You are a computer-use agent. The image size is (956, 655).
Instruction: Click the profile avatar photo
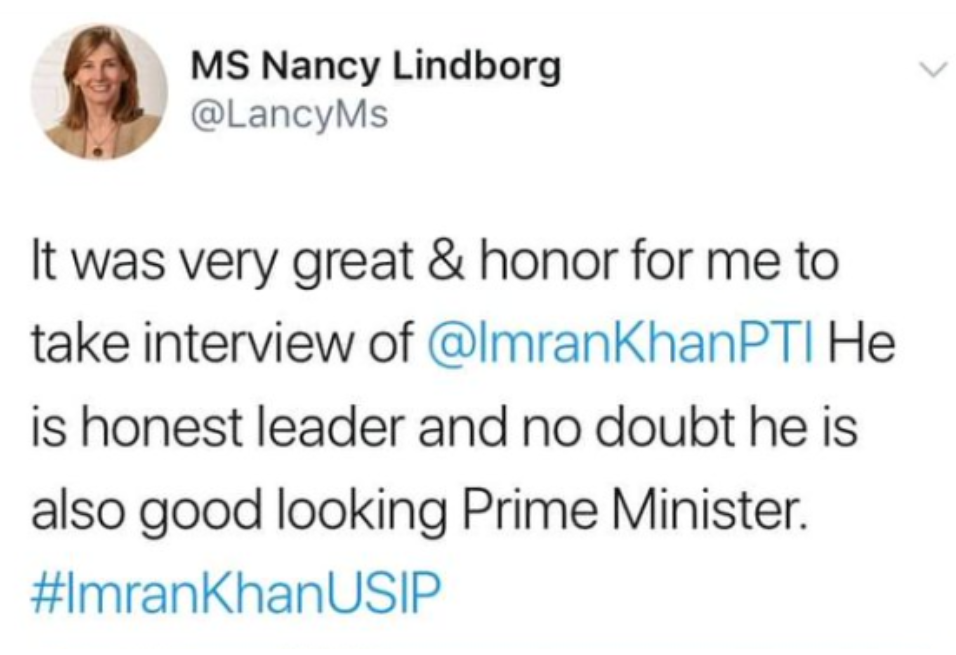pos(99,92)
